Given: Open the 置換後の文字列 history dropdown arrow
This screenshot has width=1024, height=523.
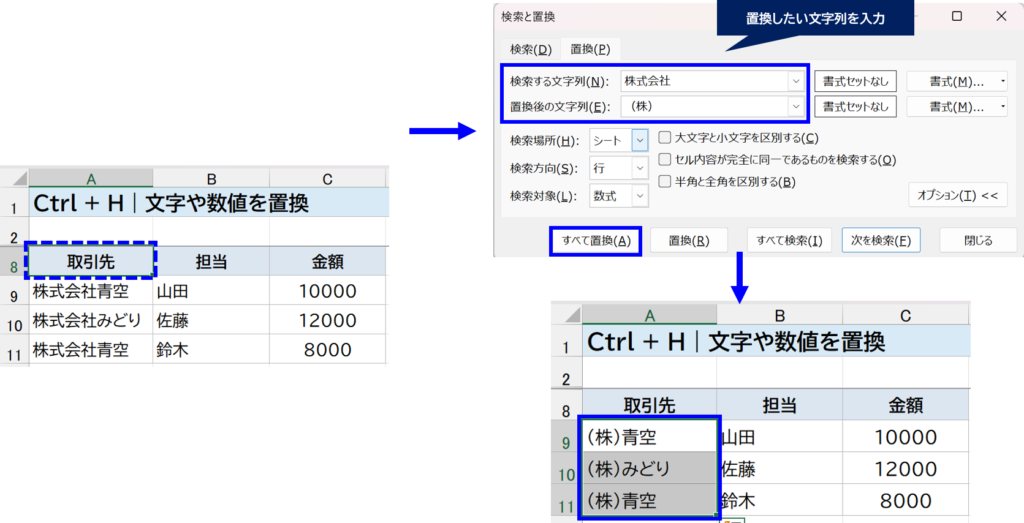Looking at the screenshot, I should pos(796,106).
